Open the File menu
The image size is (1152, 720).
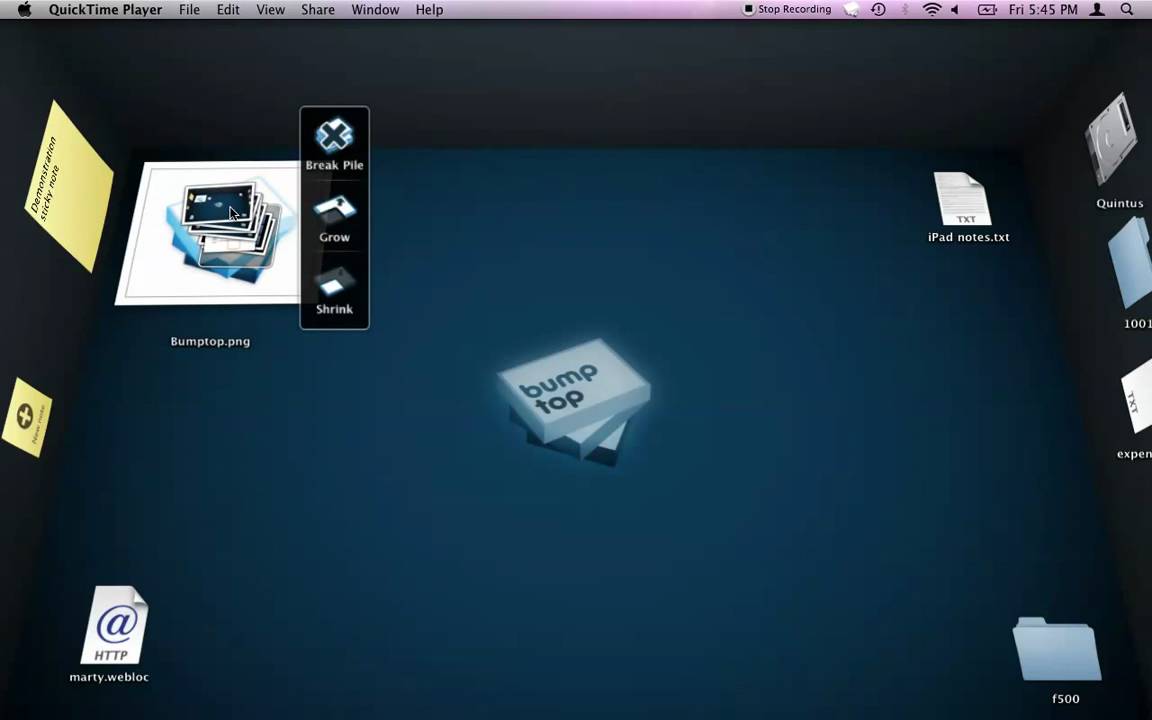pyautogui.click(x=189, y=10)
